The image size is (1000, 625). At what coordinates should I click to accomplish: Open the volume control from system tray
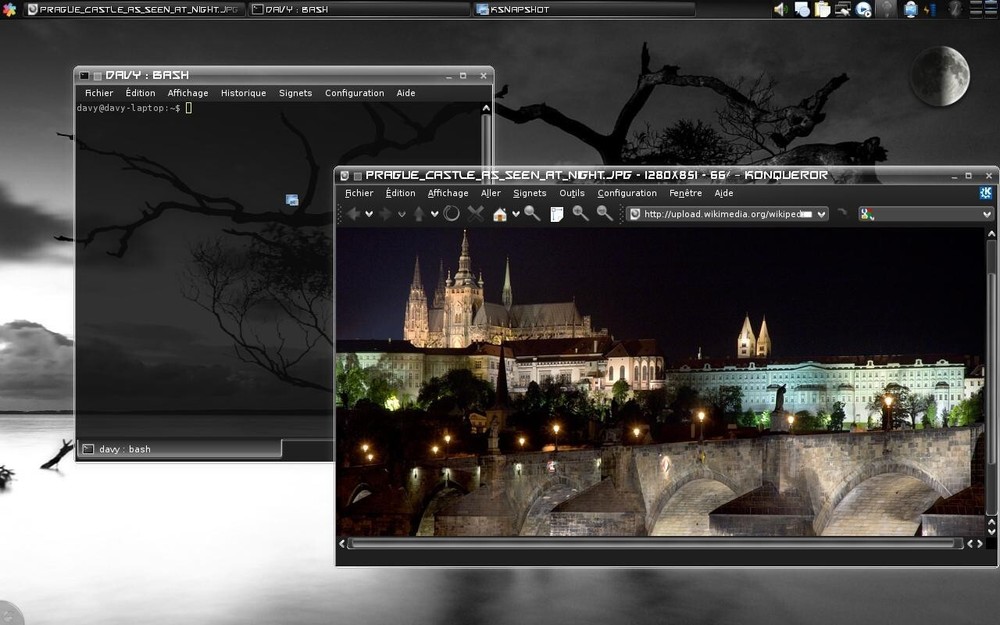779,10
